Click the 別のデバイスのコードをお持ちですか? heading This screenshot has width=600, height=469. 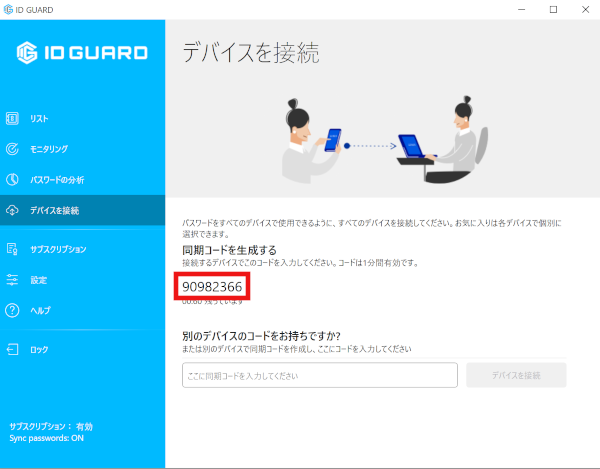(261, 336)
